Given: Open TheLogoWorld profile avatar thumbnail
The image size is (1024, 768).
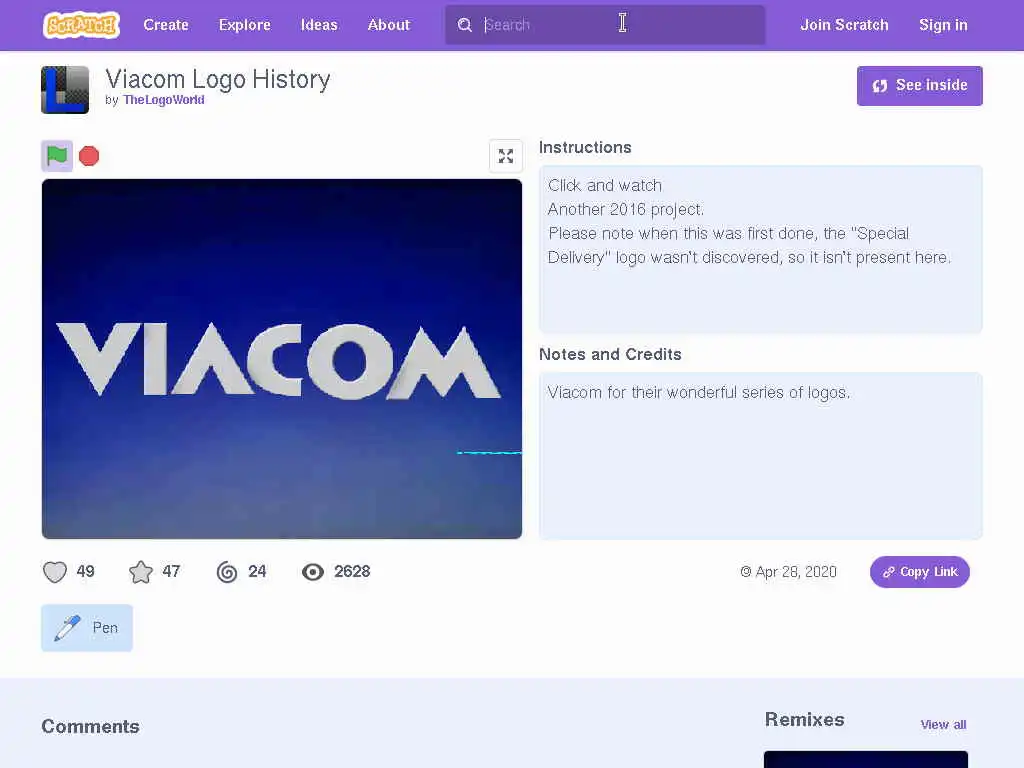Looking at the screenshot, I should point(65,90).
